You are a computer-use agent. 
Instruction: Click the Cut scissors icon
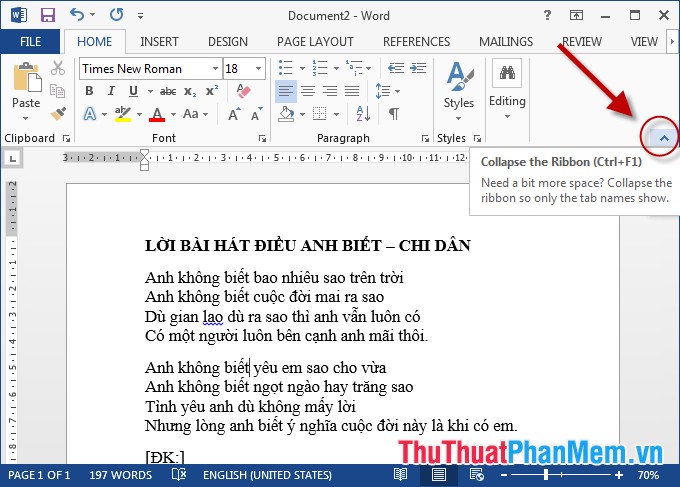tap(58, 68)
